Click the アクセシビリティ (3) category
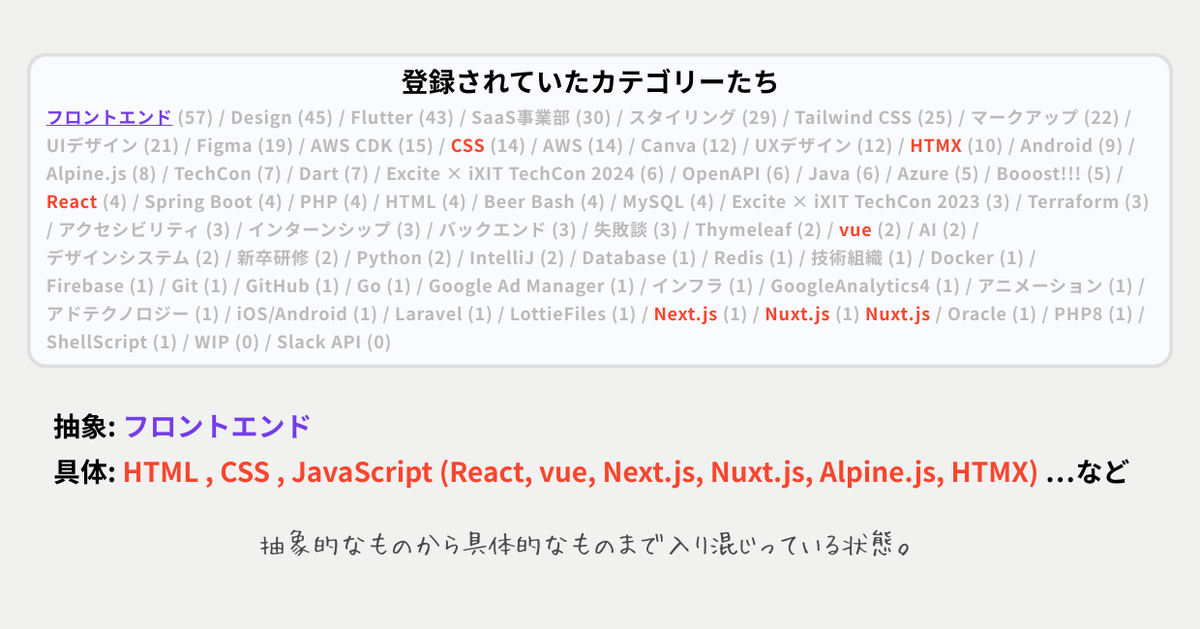Viewport: 1200px width, 629px height. [144, 231]
